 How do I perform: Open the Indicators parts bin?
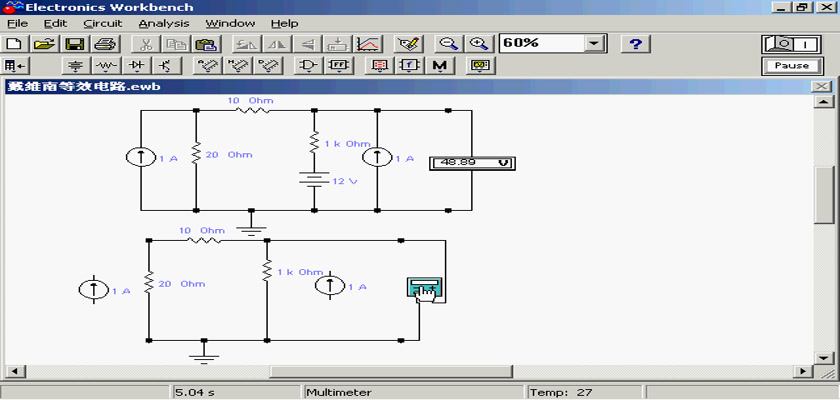point(379,66)
